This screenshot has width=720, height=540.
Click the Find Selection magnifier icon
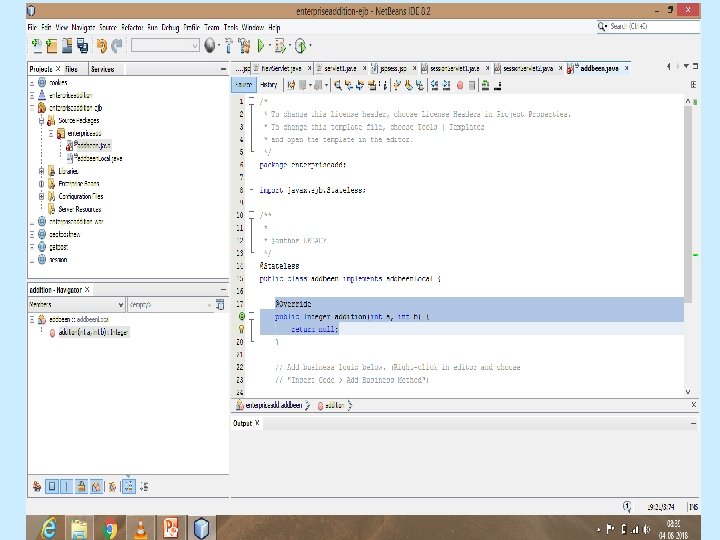click(x=338, y=85)
